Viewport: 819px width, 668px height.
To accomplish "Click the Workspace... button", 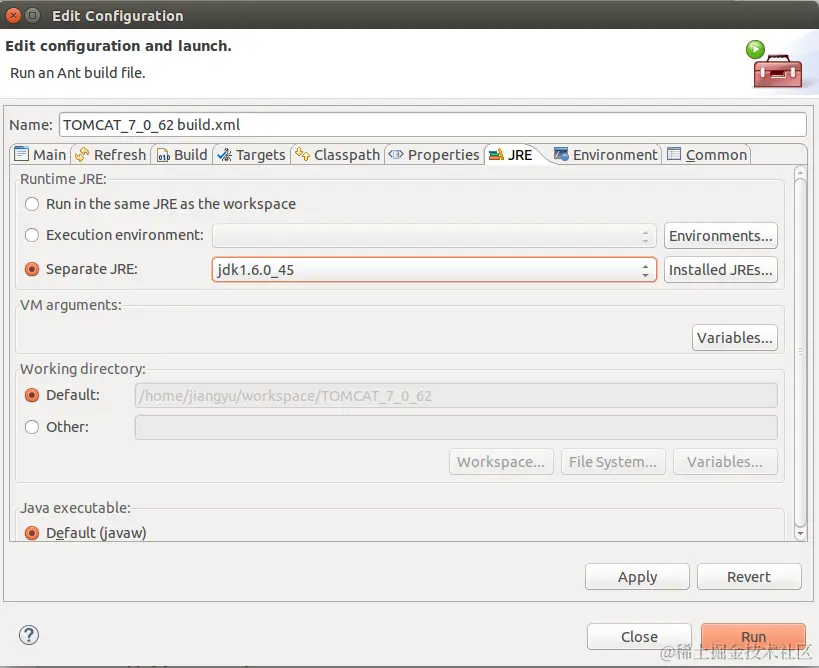I will (x=501, y=462).
